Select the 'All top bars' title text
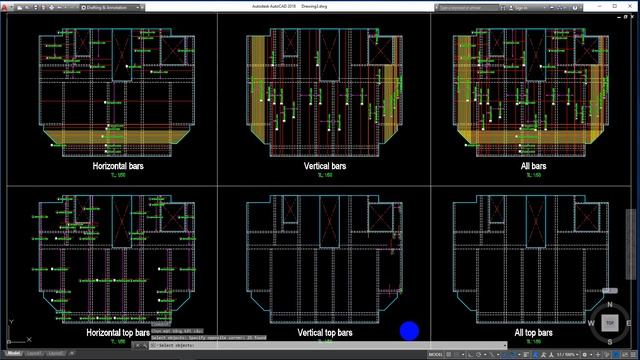The width and height of the screenshot is (640, 360). [533, 333]
